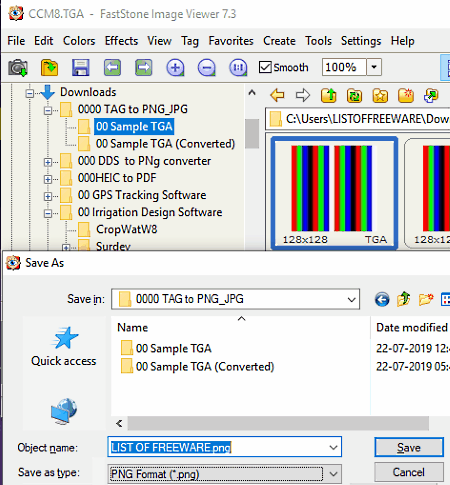
Task: Open View Menu icon in Save As dialog
Action: [x=445, y=299]
